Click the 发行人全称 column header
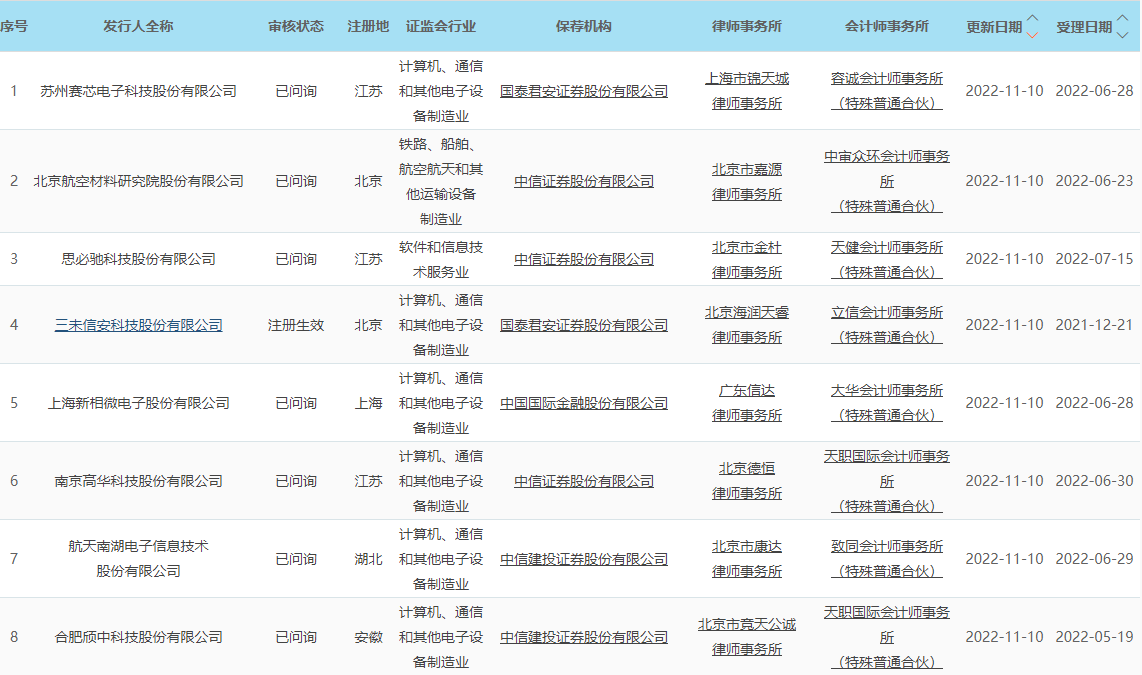The image size is (1142, 675). [138, 26]
